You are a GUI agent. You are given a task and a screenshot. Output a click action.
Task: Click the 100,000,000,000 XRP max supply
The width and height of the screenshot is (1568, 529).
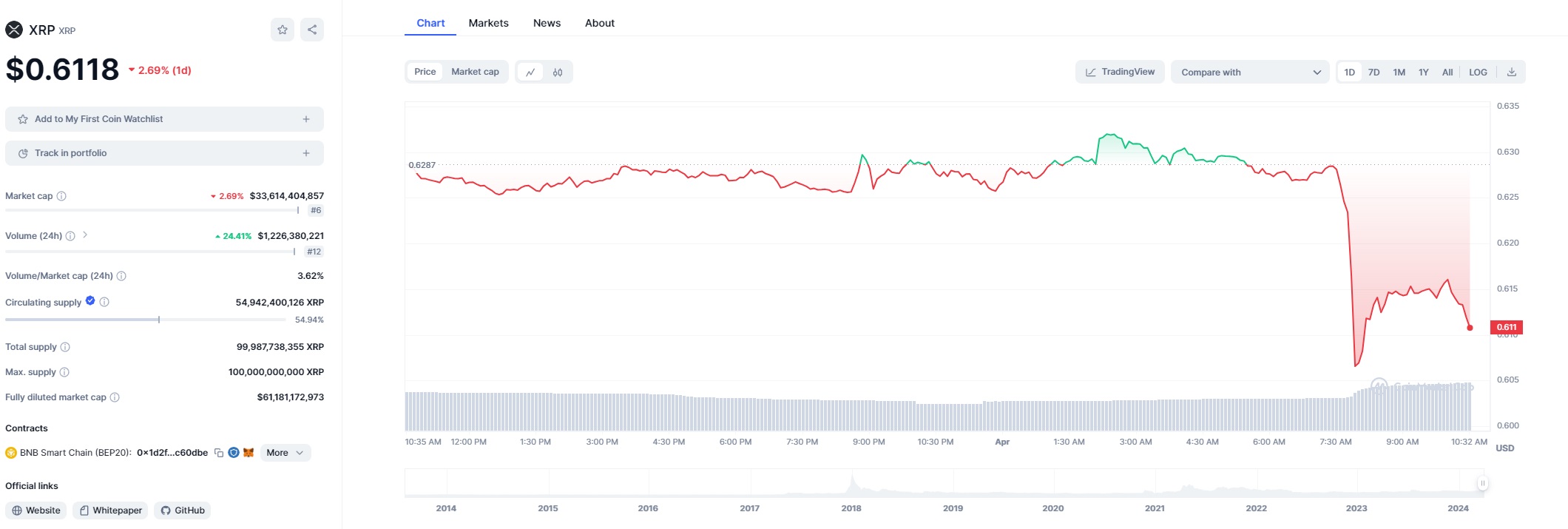coord(276,372)
